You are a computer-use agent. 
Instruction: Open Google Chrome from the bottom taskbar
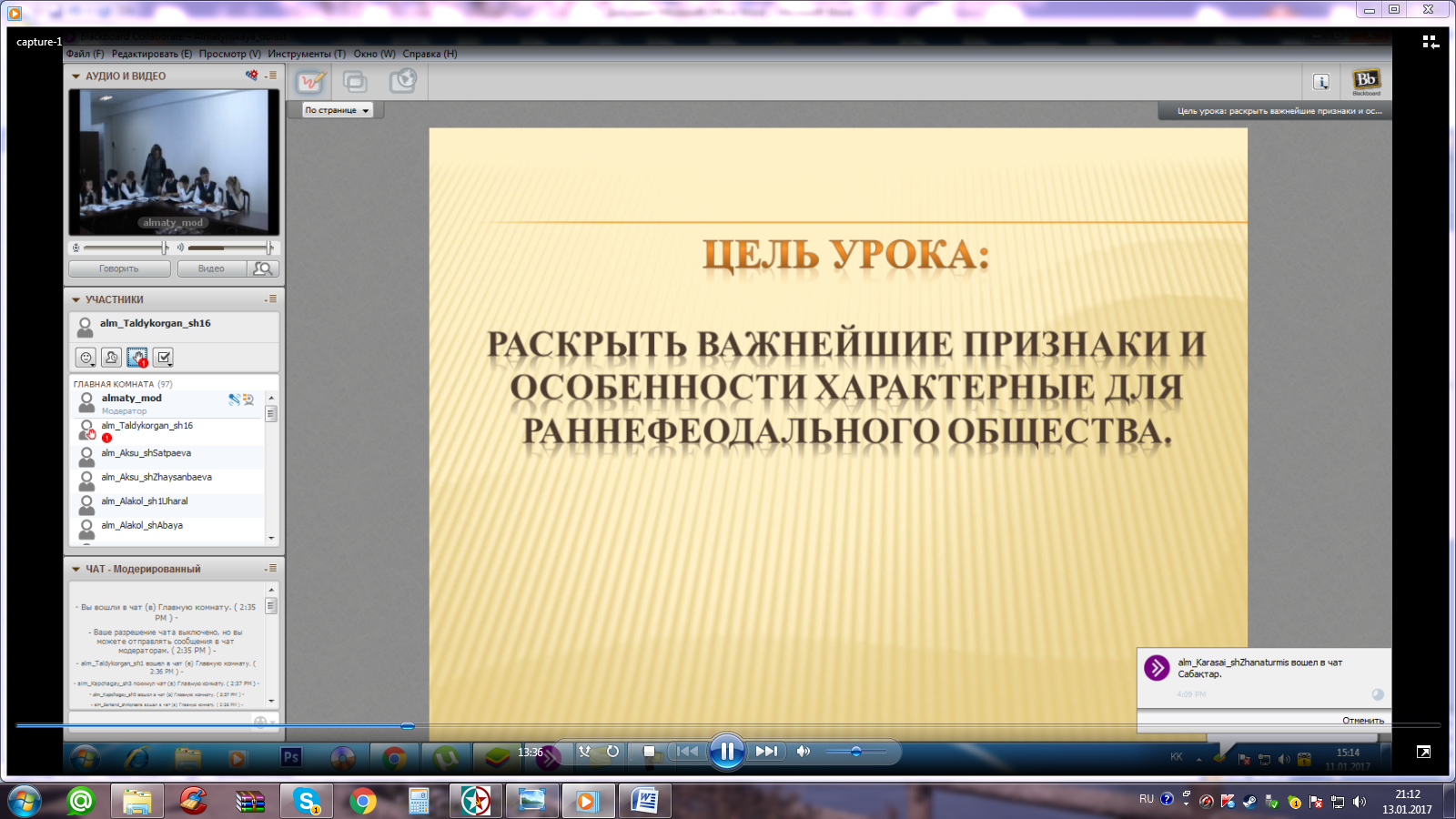coord(363,801)
